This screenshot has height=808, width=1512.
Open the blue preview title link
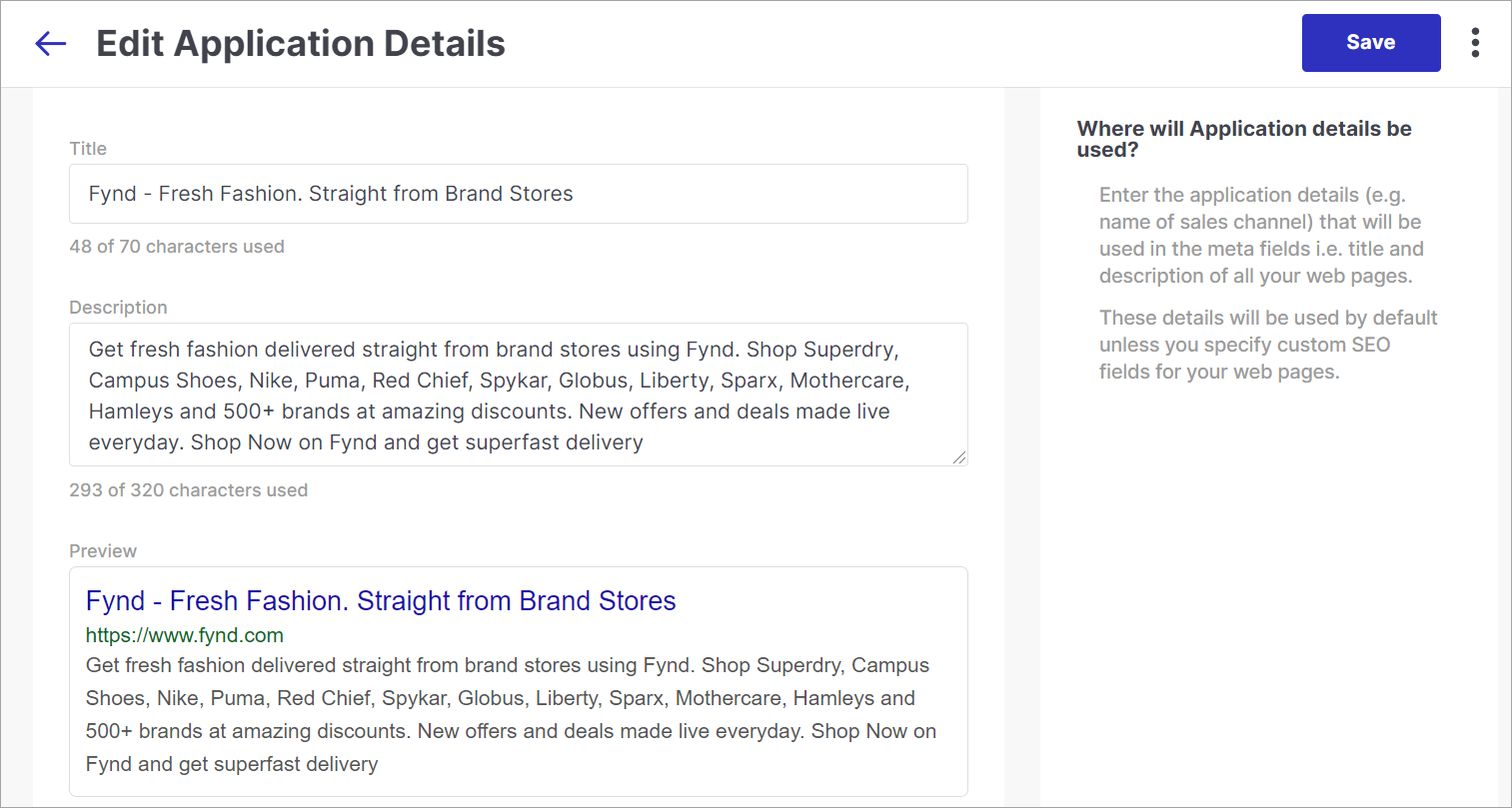(x=381, y=600)
